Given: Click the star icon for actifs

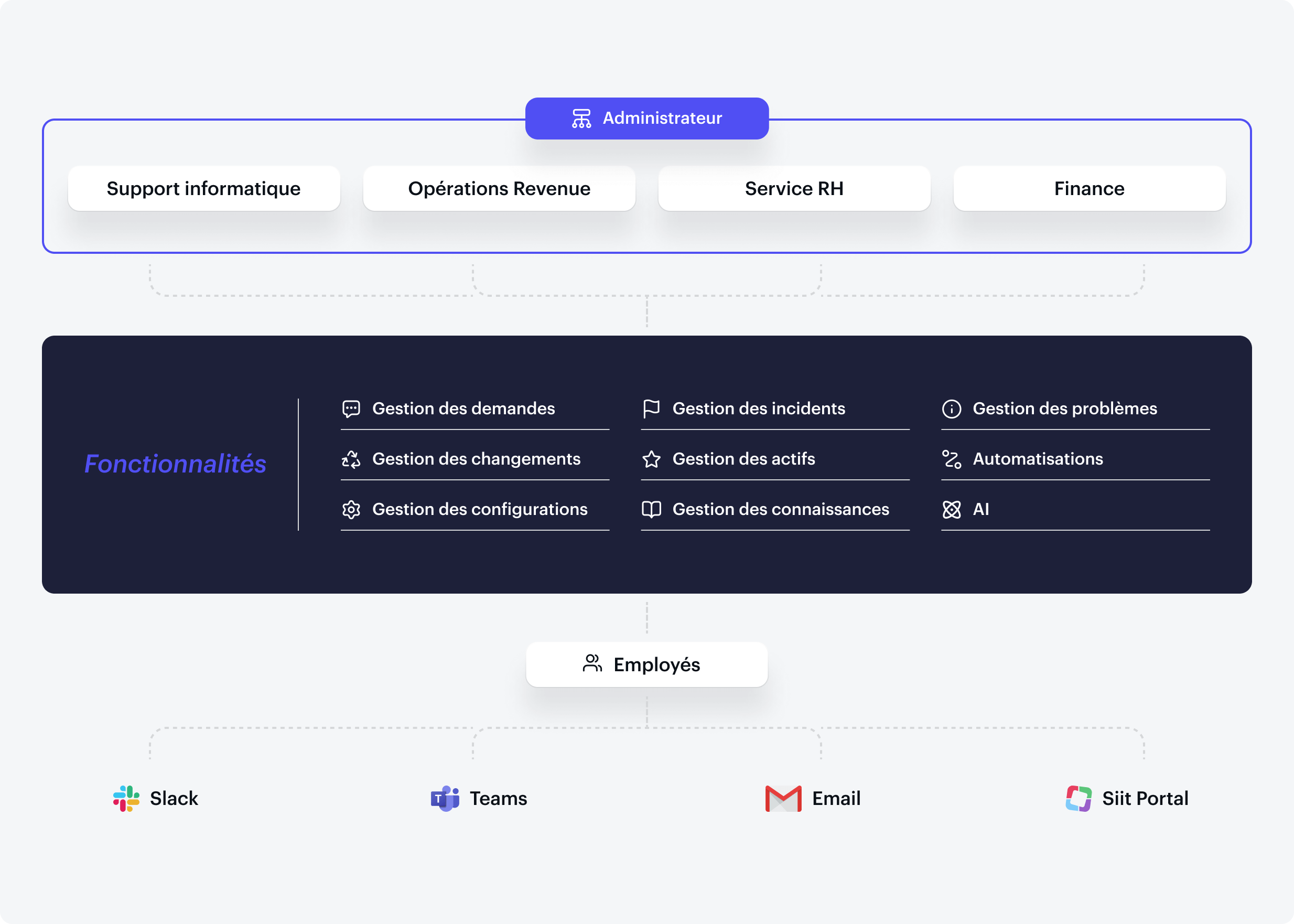Looking at the screenshot, I should point(651,459).
